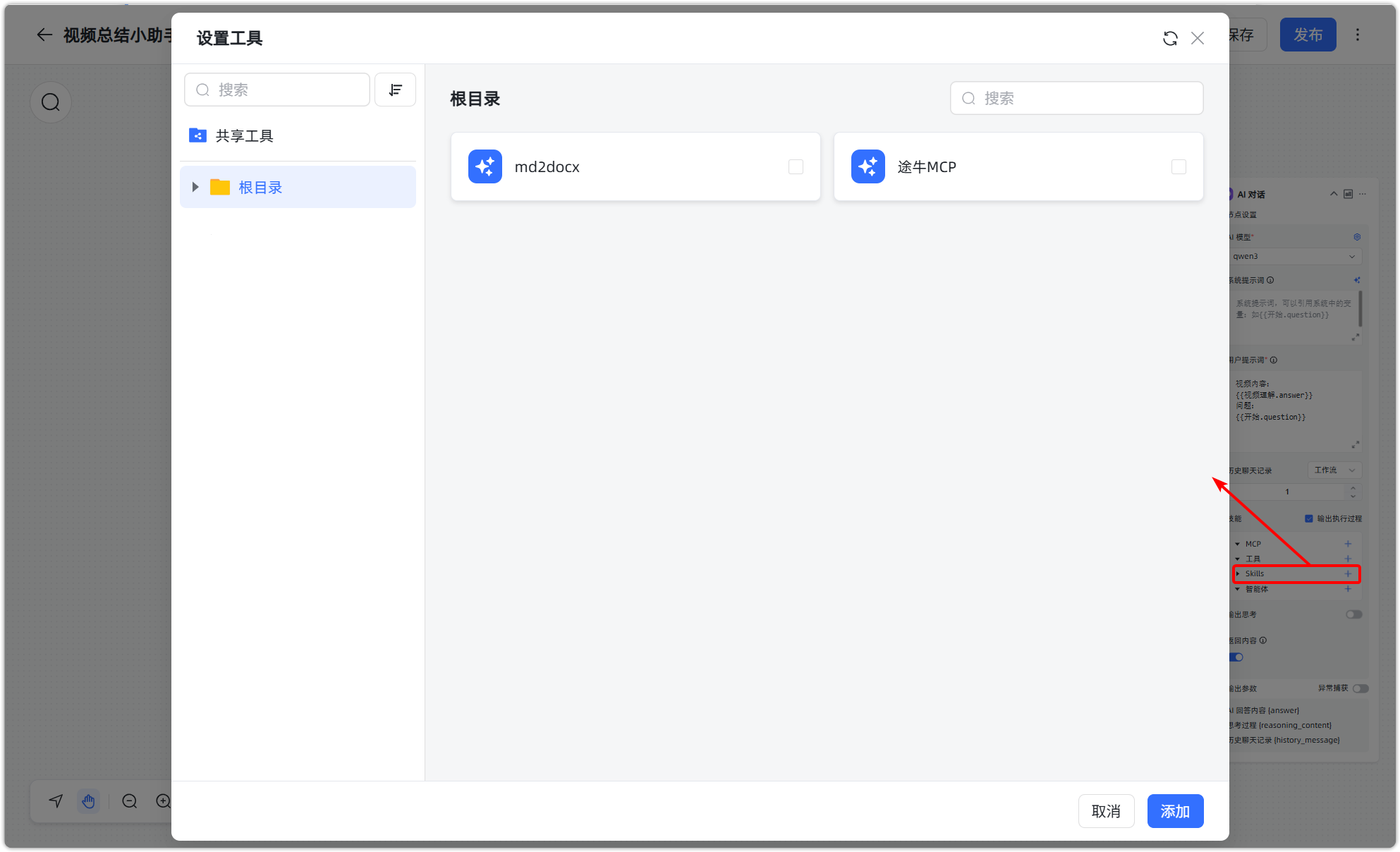Screen dimensions: 1400x852
Task: Check the md2docx selection checkbox
Action: (x=796, y=166)
